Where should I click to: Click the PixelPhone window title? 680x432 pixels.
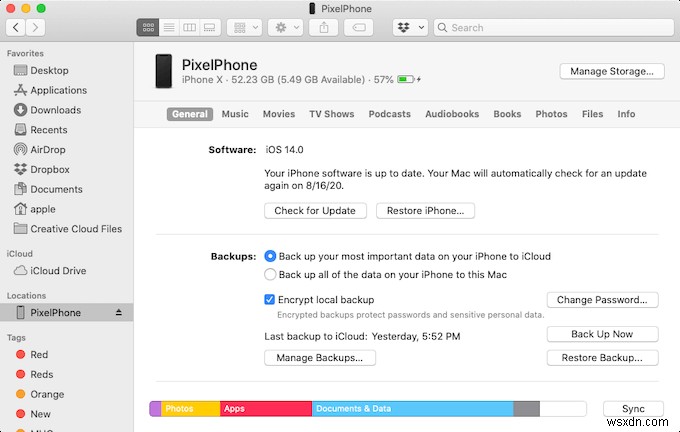pyautogui.click(x=346, y=9)
